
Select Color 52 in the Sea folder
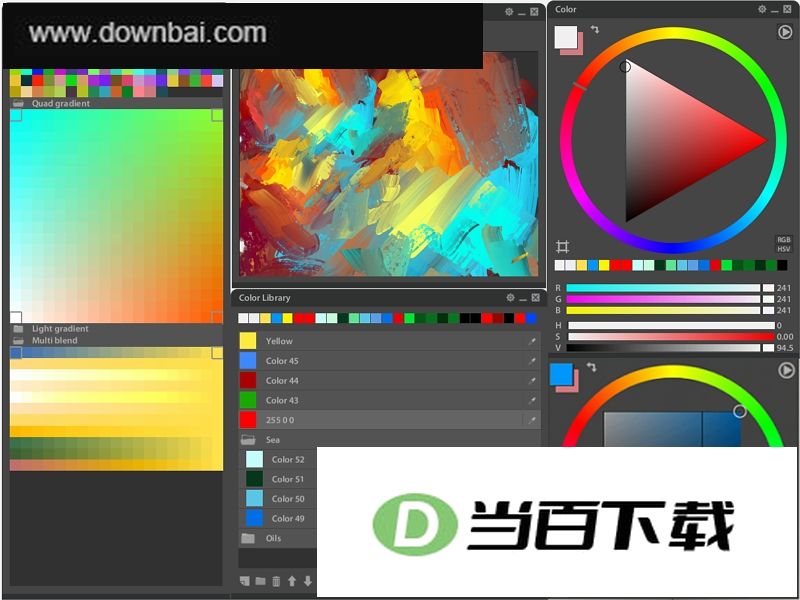[278, 460]
